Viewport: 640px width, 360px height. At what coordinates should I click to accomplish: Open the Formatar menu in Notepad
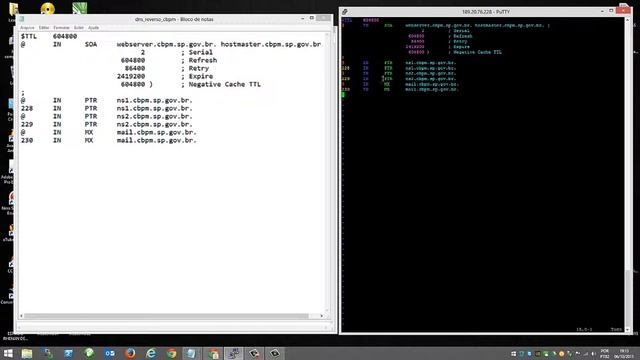[61, 28]
